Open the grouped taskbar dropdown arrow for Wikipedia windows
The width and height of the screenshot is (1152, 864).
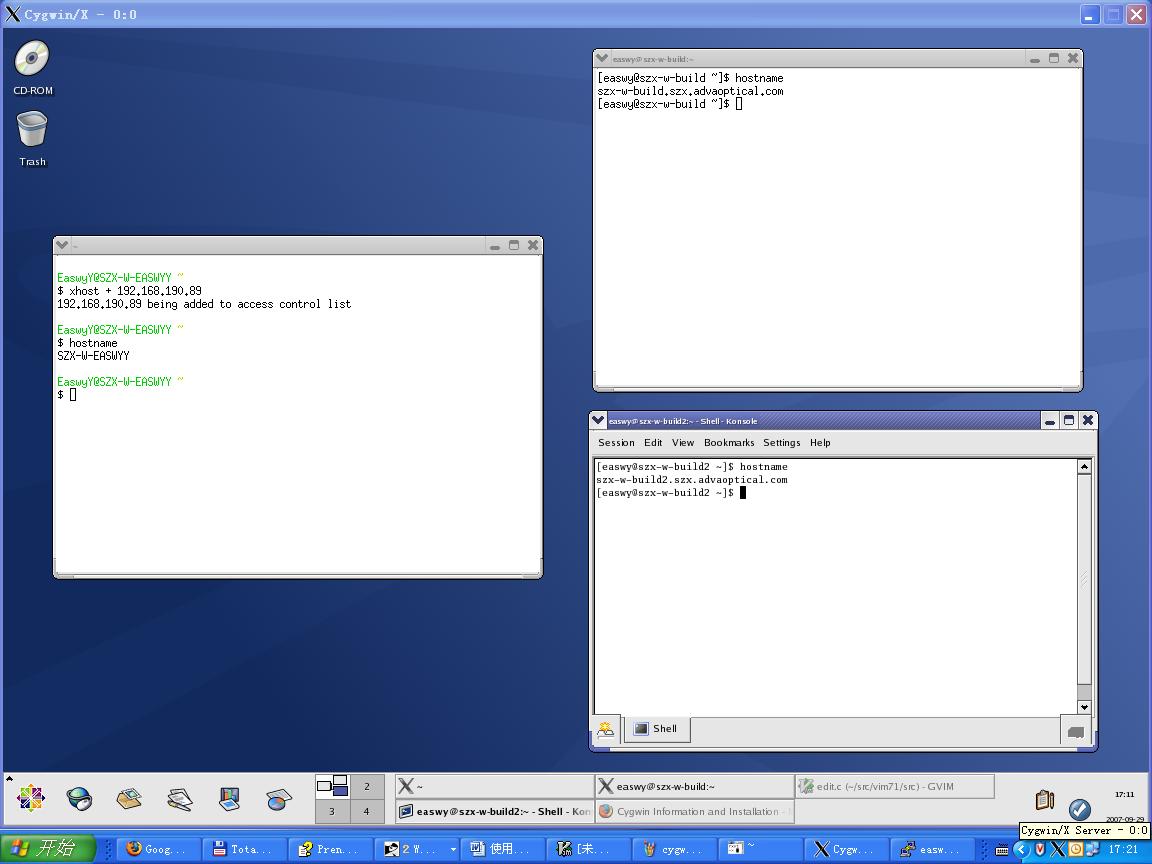[x=453, y=849]
